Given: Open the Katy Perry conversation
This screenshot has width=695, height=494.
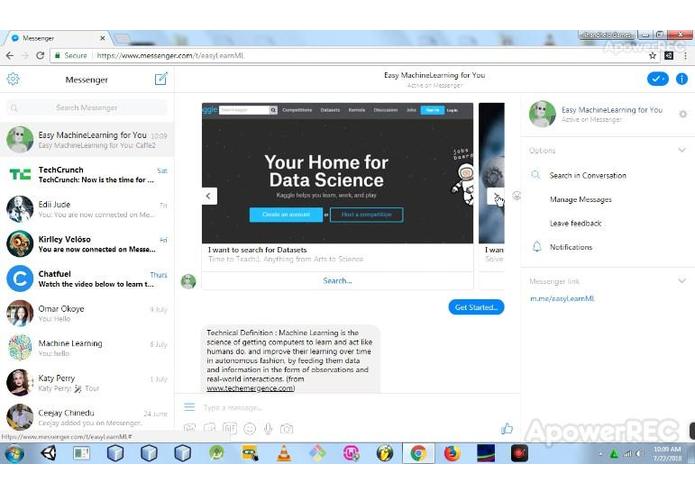Looking at the screenshot, I should (87, 382).
